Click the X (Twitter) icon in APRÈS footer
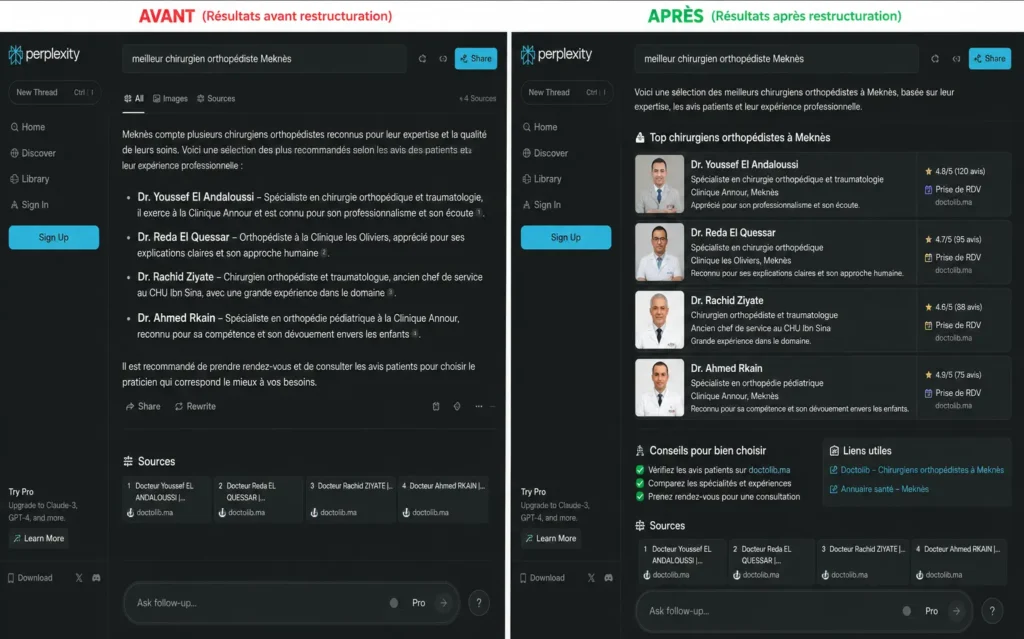The width and height of the screenshot is (1024, 639). tap(591, 578)
